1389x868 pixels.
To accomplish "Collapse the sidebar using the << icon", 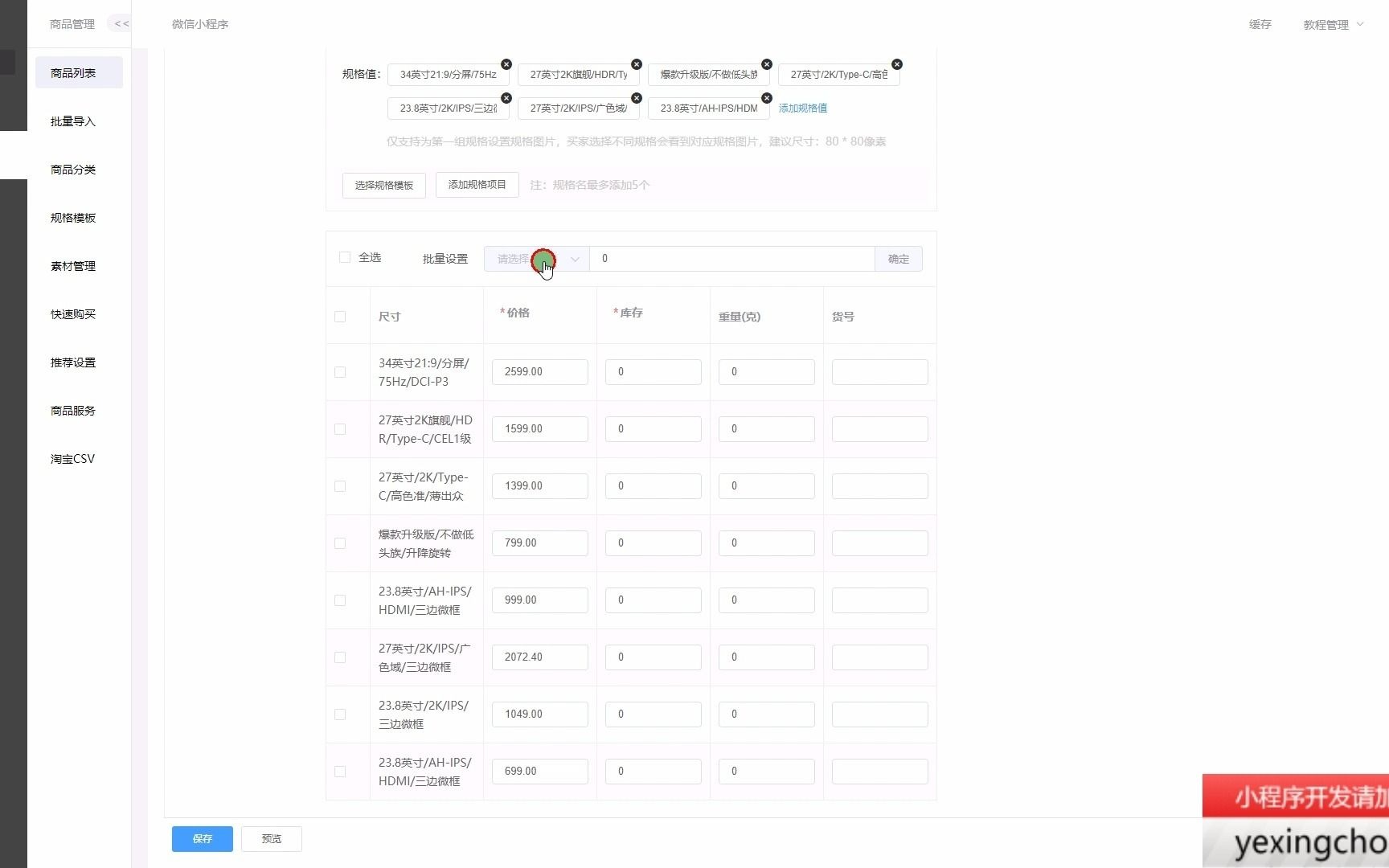I will click(x=121, y=23).
